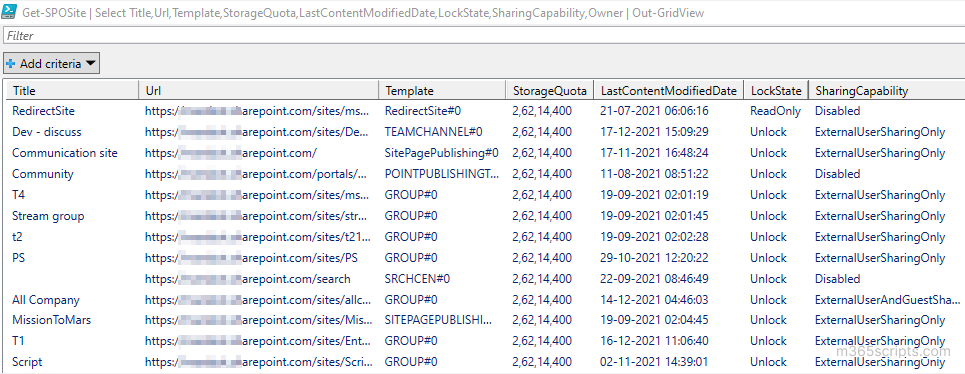Click date 21-07-2021 06:06:16
The height and width of the screenshot is (374, 965).
pos(654,111)
